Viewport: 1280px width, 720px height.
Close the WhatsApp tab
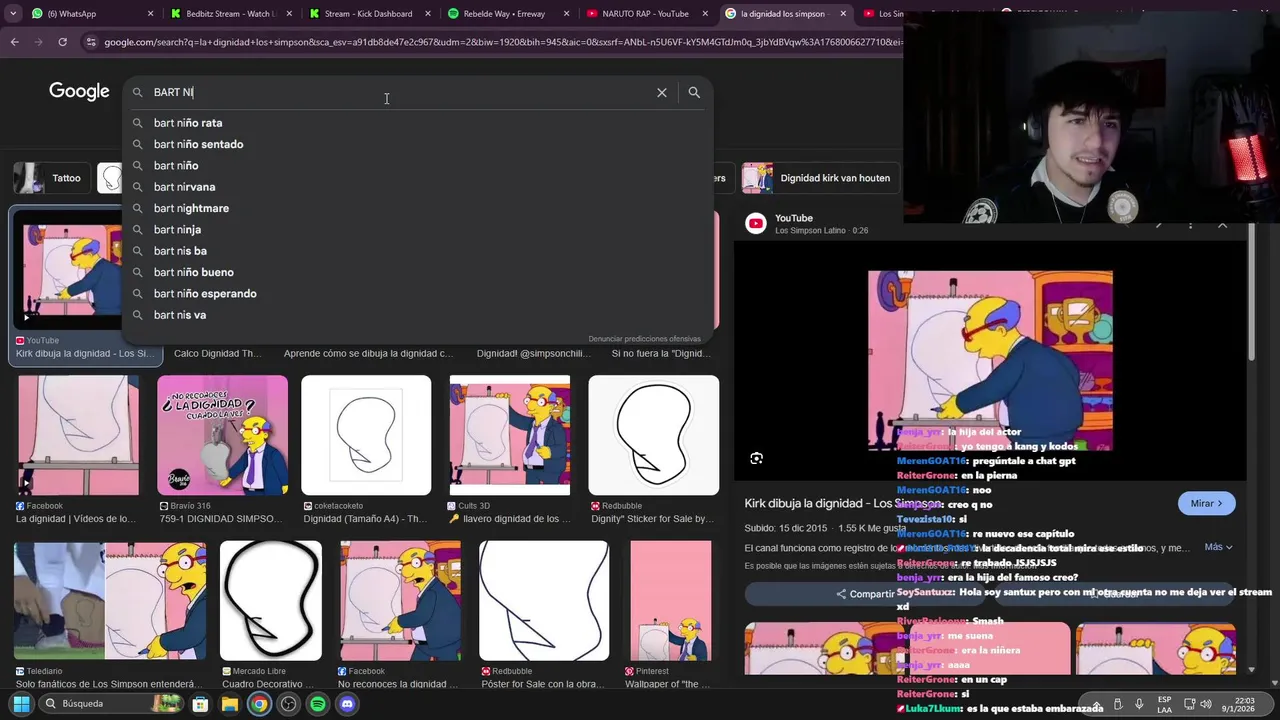[151, 14]
